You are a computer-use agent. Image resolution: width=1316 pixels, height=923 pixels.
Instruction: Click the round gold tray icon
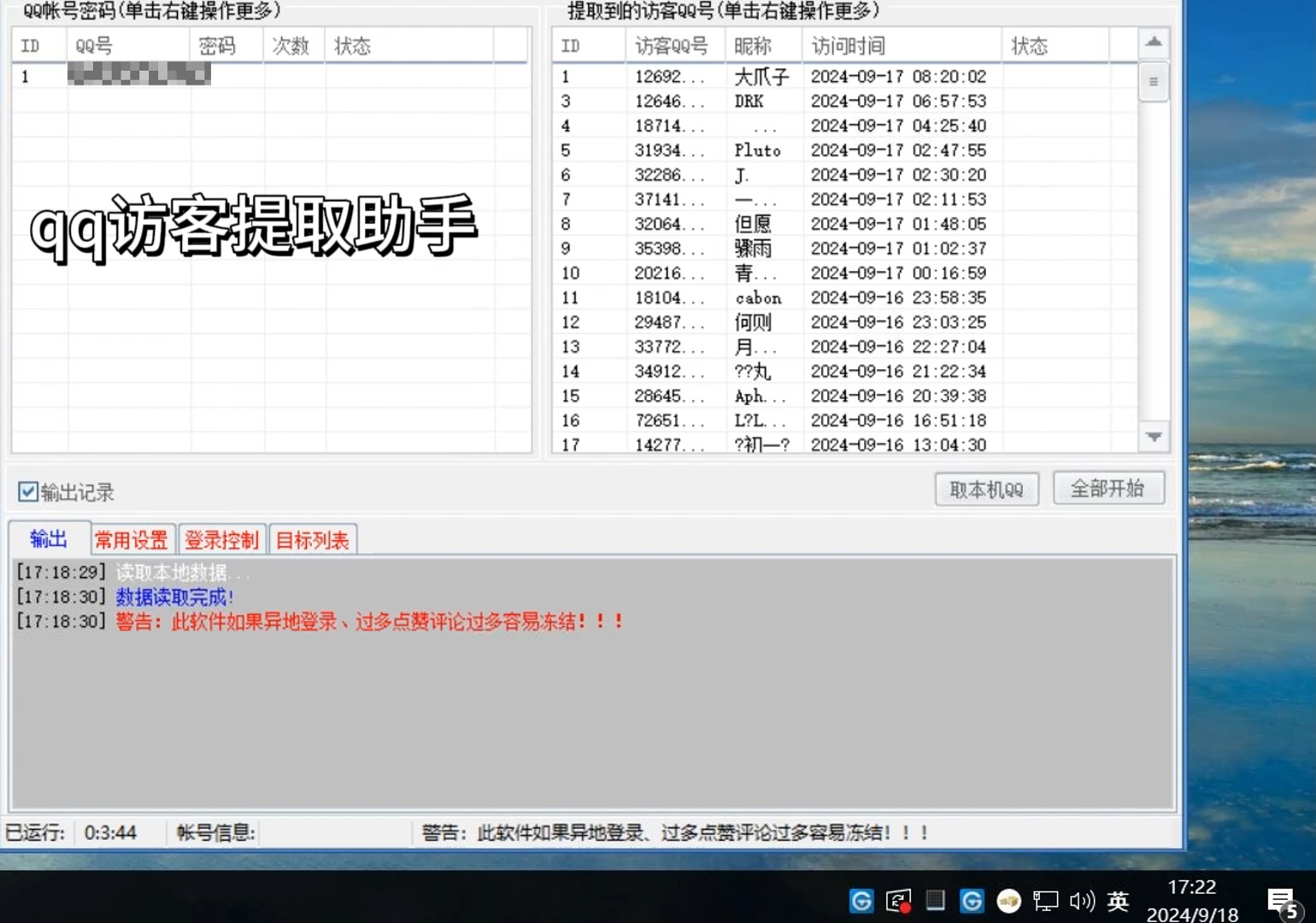(1009, 901)
